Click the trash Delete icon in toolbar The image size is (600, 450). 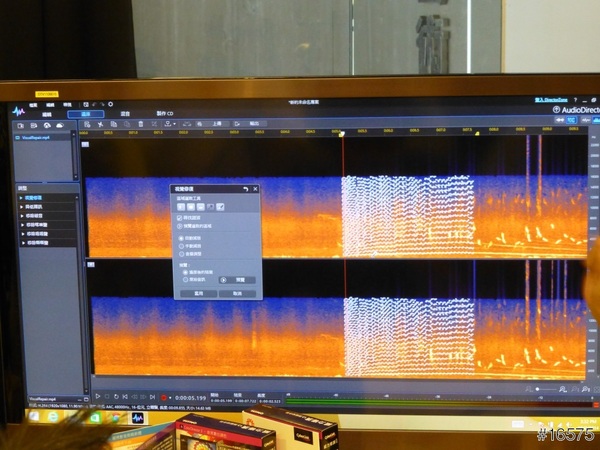141,124
